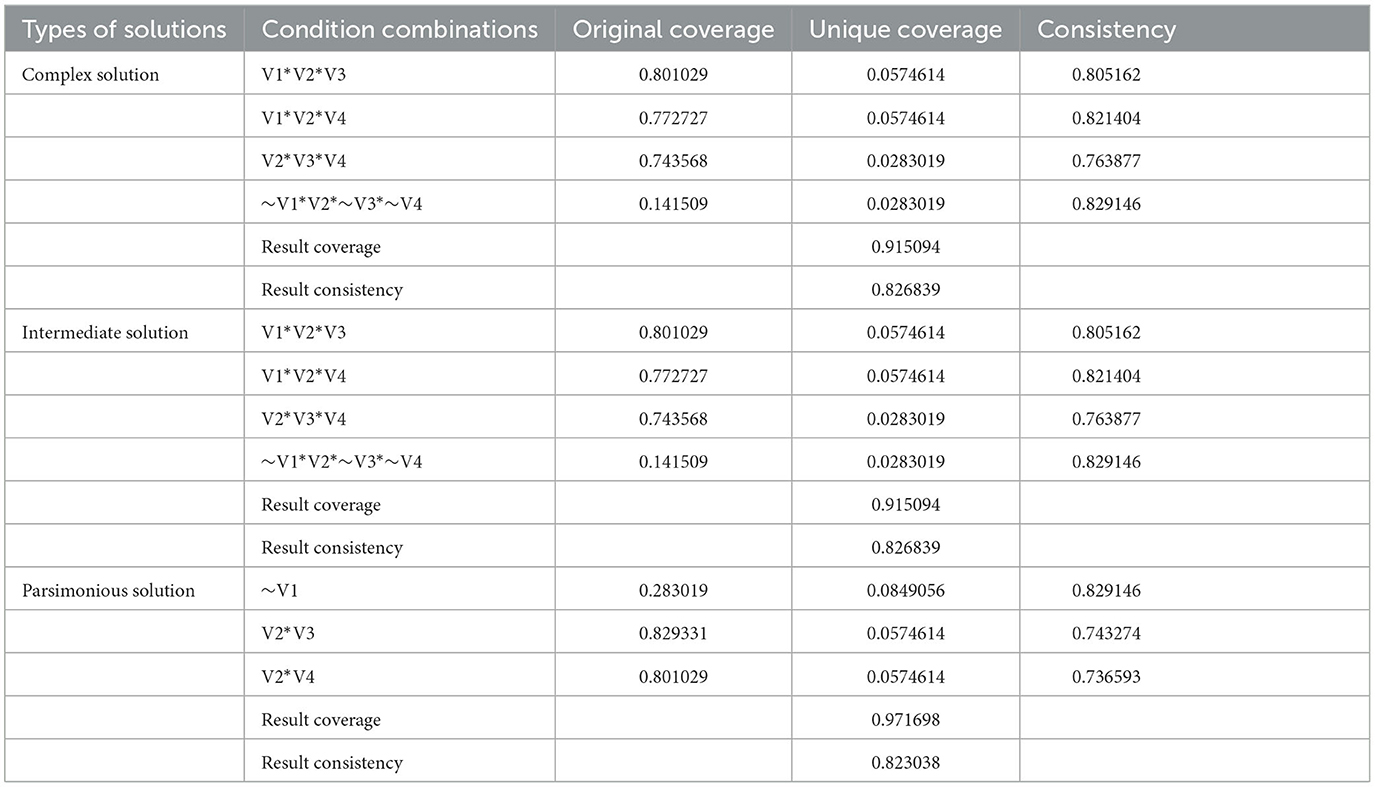The image size is (1375, 787).
Task: Click consistency 0.829146 in the ~V1 row
Action: click(x=1106, y=591)
